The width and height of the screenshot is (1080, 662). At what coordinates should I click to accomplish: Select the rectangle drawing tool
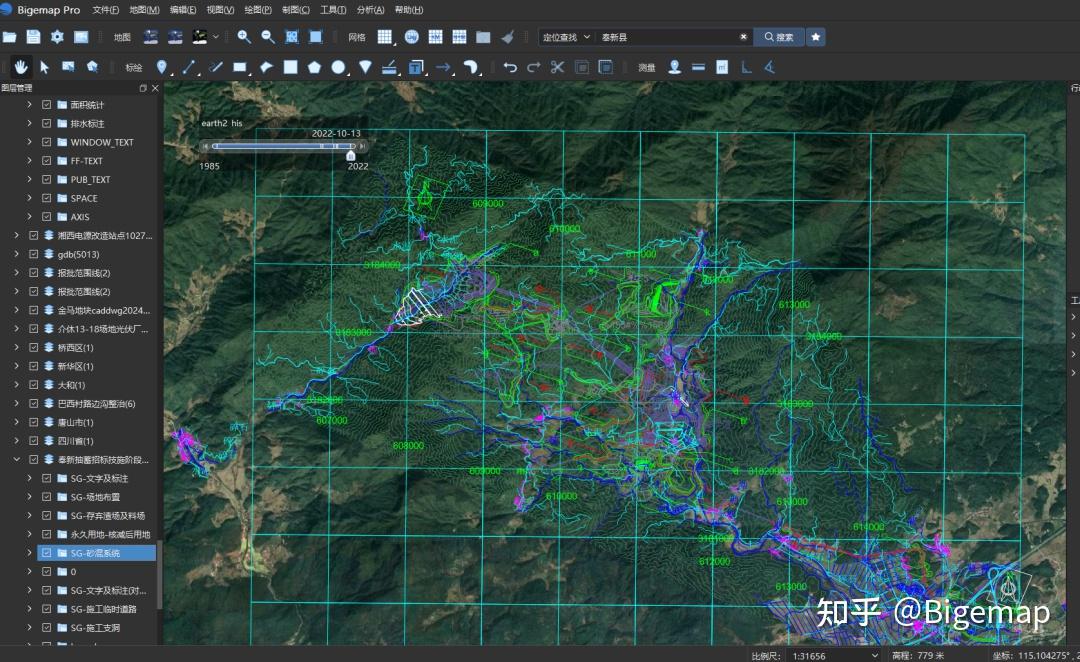click(x=240, y=67)
